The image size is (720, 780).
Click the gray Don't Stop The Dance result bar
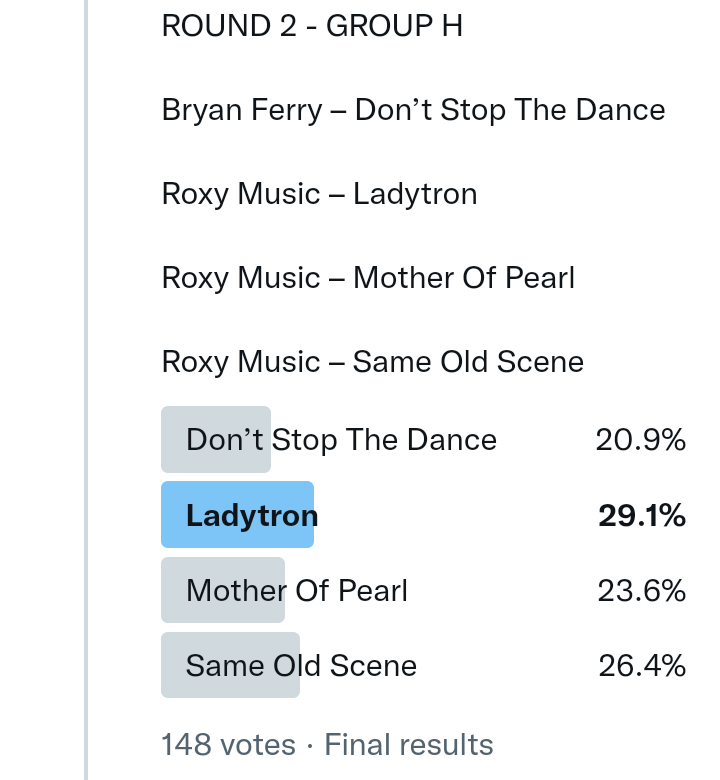[216, 440]
